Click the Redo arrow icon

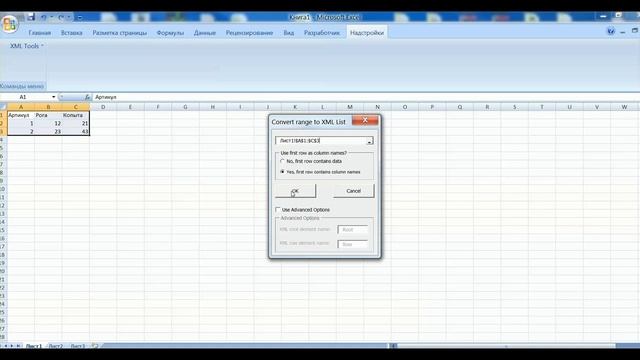click(x=61, y=17)
